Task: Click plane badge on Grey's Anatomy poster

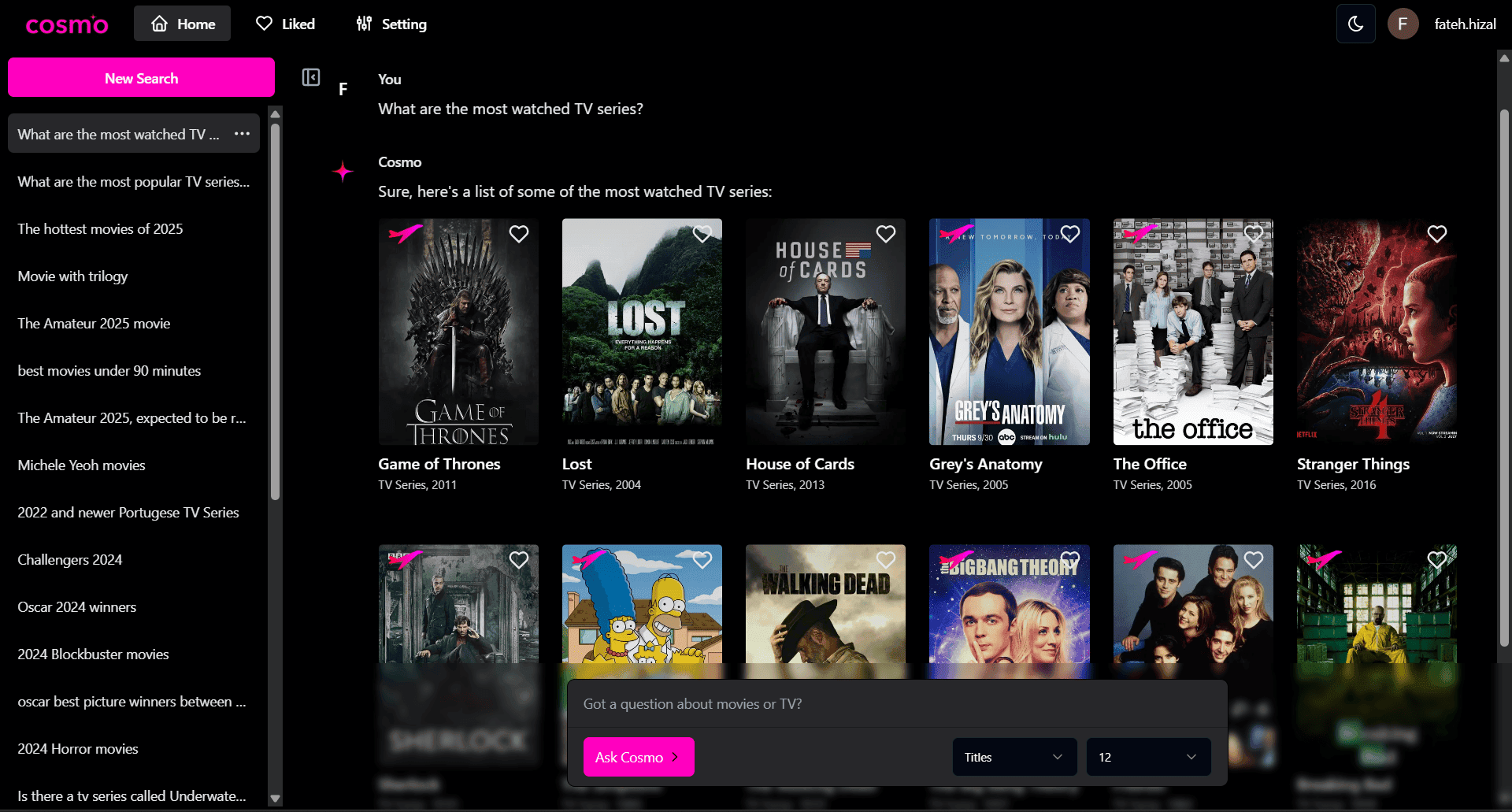Action: (956, 233)
